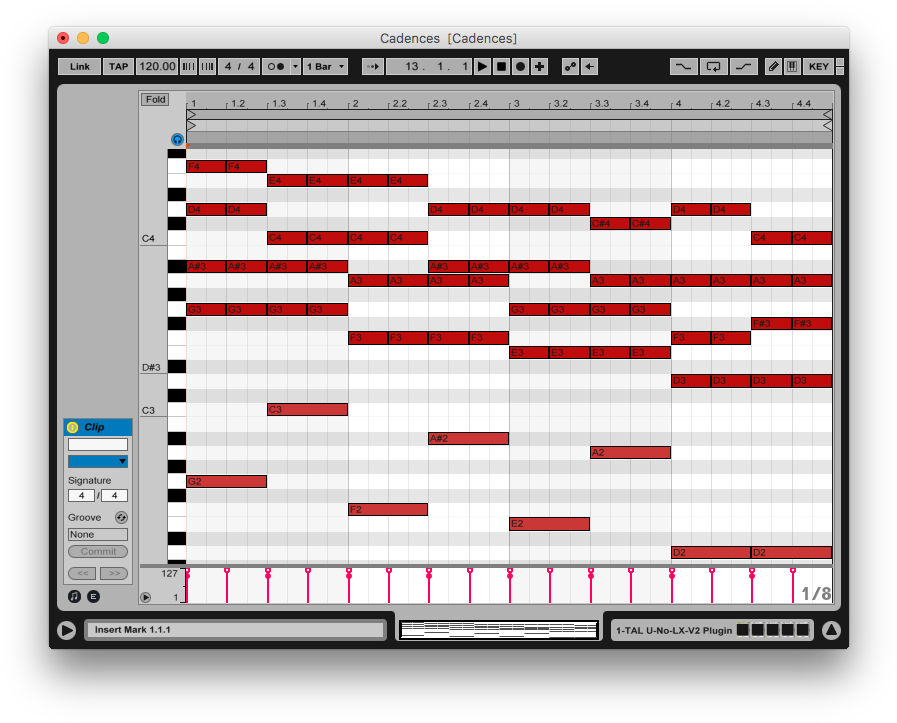Click the 120.00 tempo field
This screenshot has height=723, width=897.
157,66
